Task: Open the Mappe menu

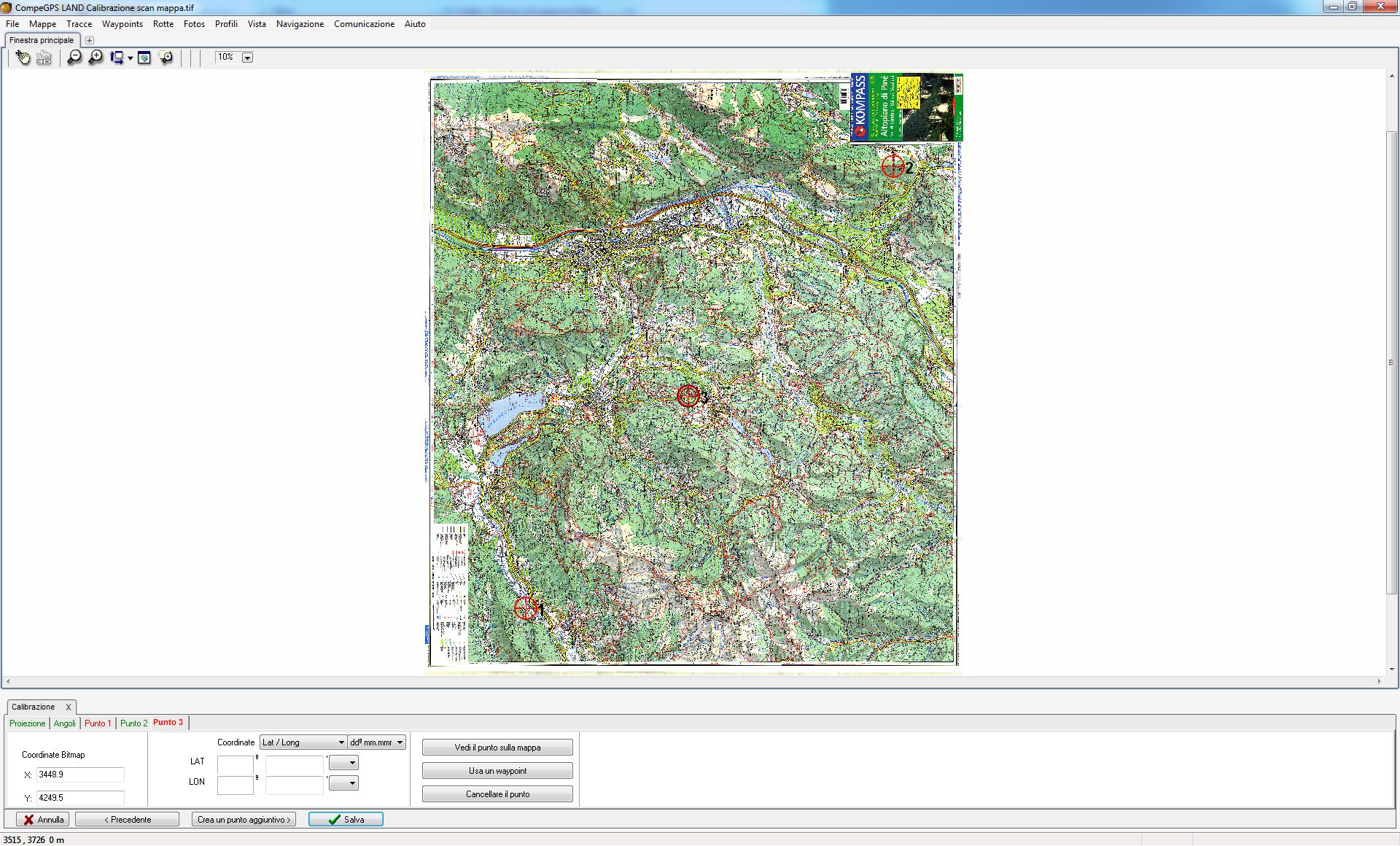Action: click(x=43, y=24)
